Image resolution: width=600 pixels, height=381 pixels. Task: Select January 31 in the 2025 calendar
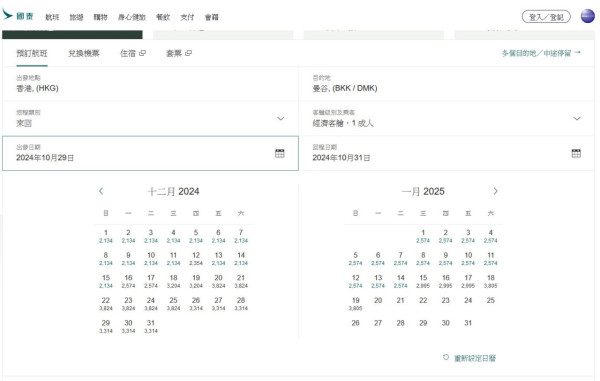(x=468, y=323)
